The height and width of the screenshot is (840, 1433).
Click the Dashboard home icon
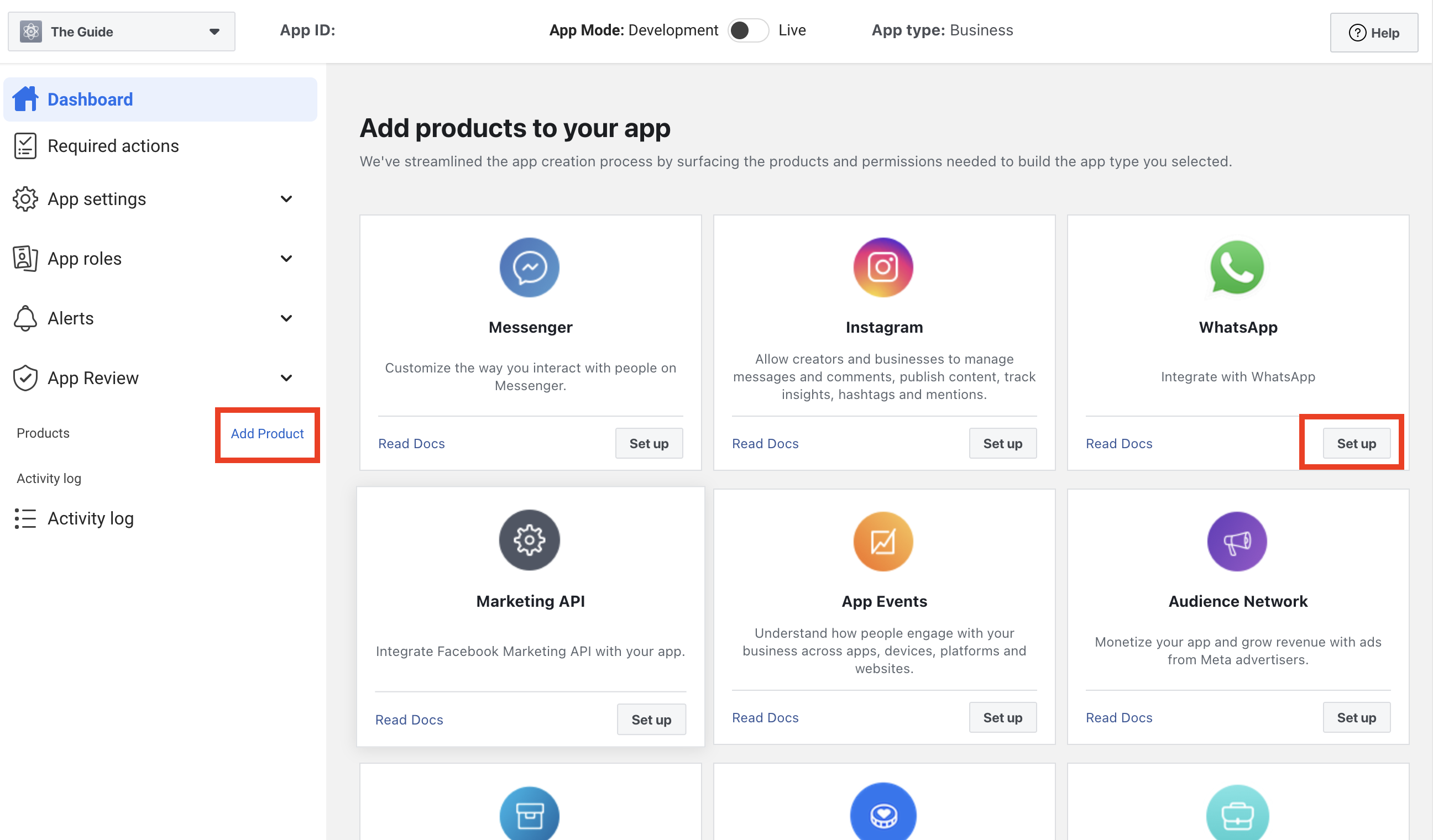click(x=25, y=99)
